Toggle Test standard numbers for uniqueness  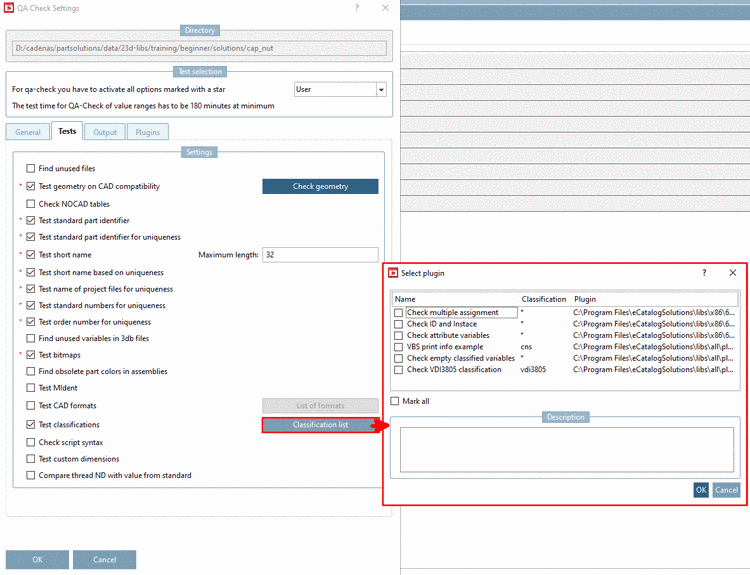pyautogui.click(x=31, y=305)
